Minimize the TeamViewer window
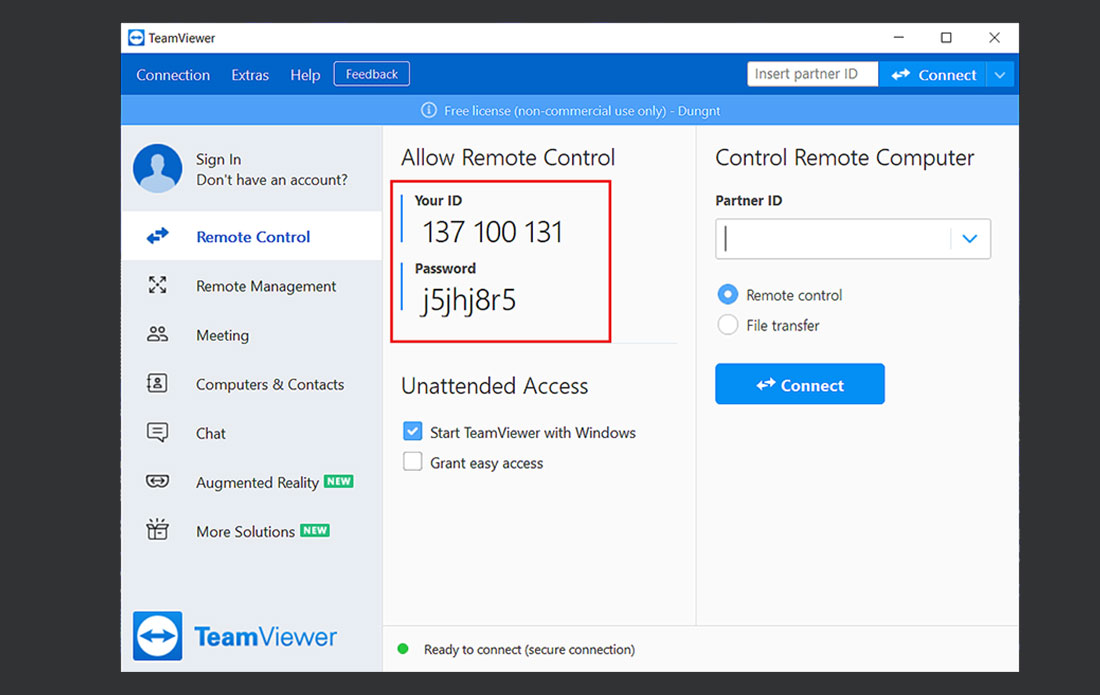Viewport: 1100px width, 695px height. click(x=899, y=37)
